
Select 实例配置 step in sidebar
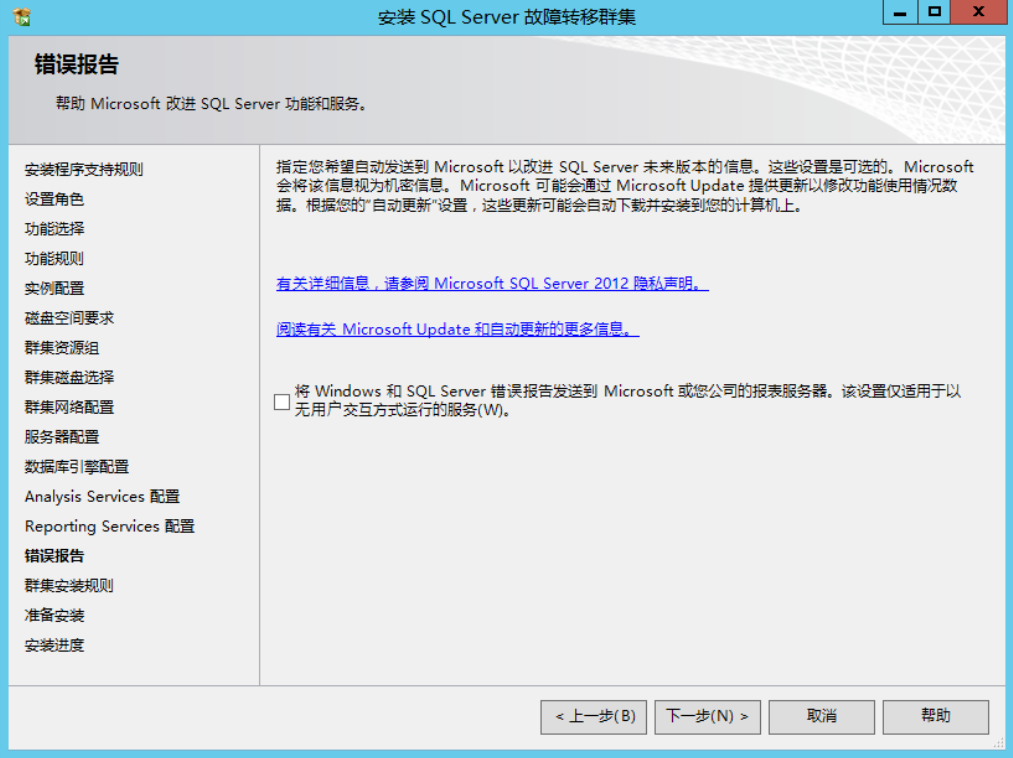(54, 289)
